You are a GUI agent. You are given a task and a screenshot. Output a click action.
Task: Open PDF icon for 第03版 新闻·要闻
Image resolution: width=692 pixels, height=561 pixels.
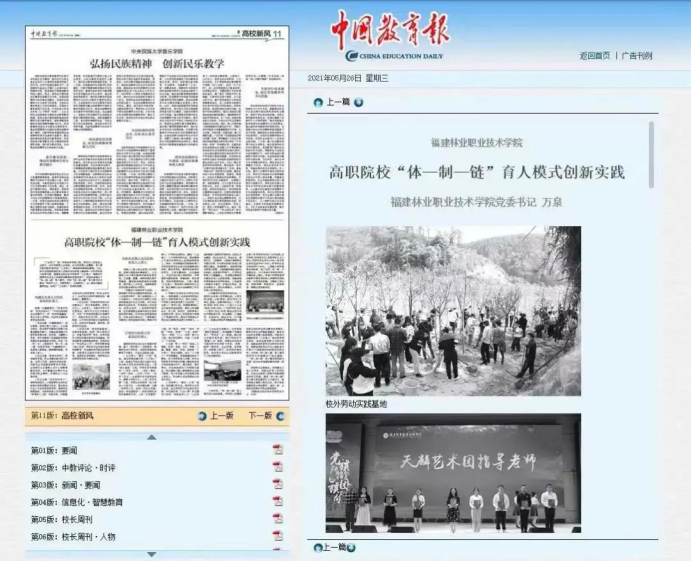[x=278, y=485]
